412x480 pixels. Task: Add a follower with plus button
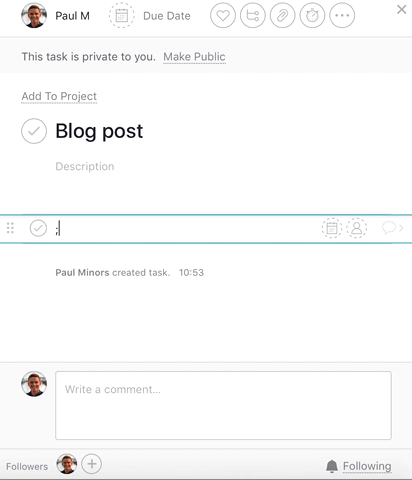click(92, 464)
